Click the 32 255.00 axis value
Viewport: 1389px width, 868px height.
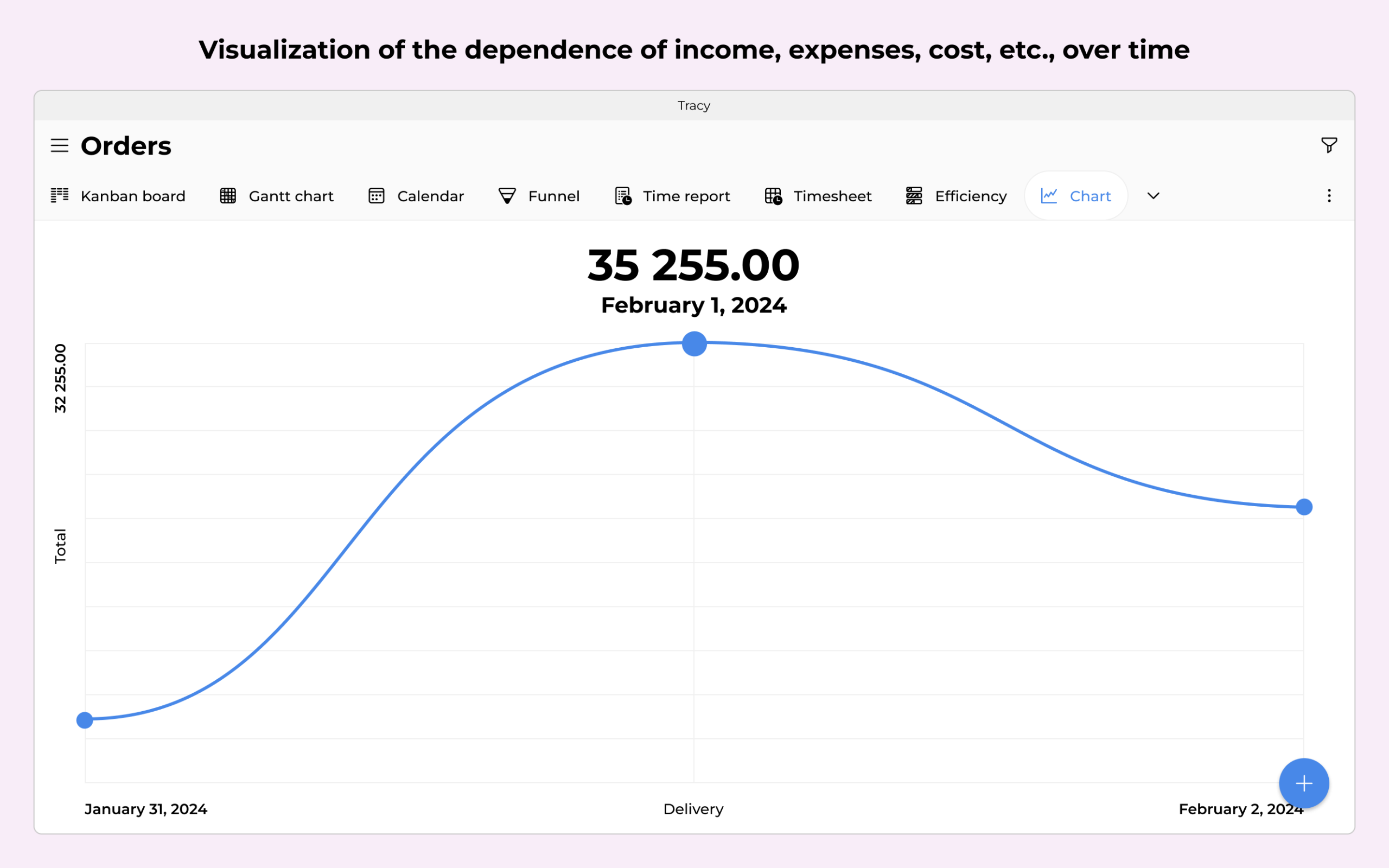click(x=60, y=378)
